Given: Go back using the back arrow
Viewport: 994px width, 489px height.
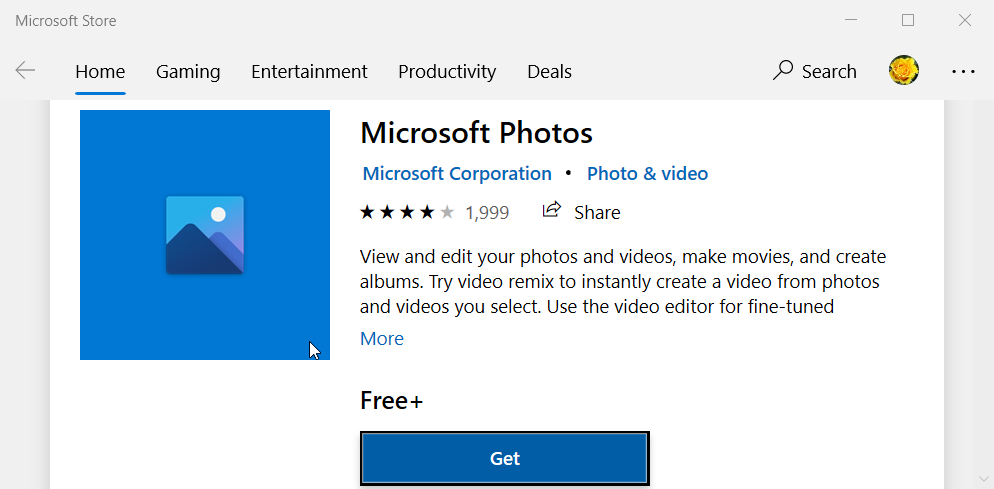Looking at the screenshot, I should [25, 71].
